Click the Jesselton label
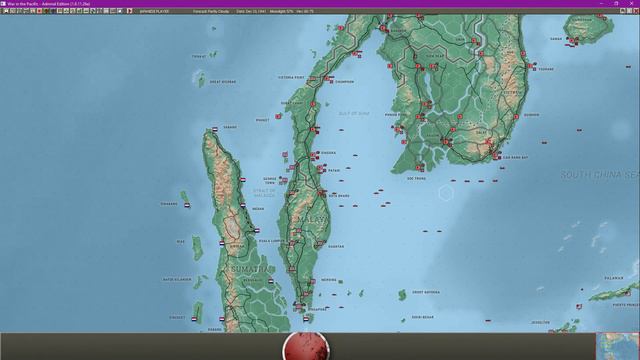 540,322
